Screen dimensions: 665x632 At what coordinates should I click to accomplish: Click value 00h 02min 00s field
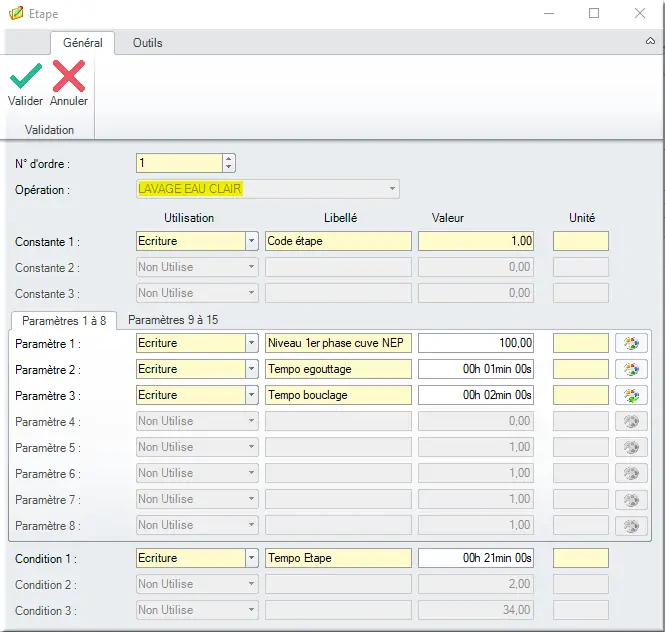click(x=476, y=395)
